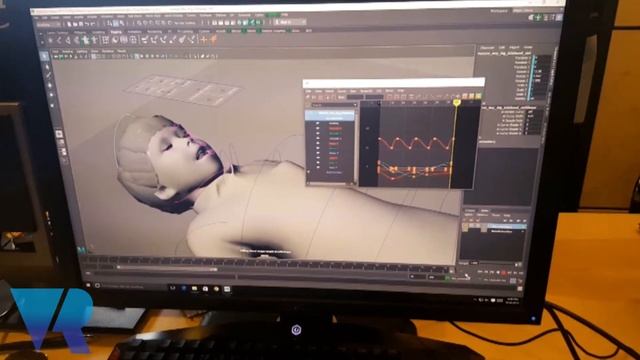
Task: Activate the Scale tool in left toolbox
Action: coord(53,105)
